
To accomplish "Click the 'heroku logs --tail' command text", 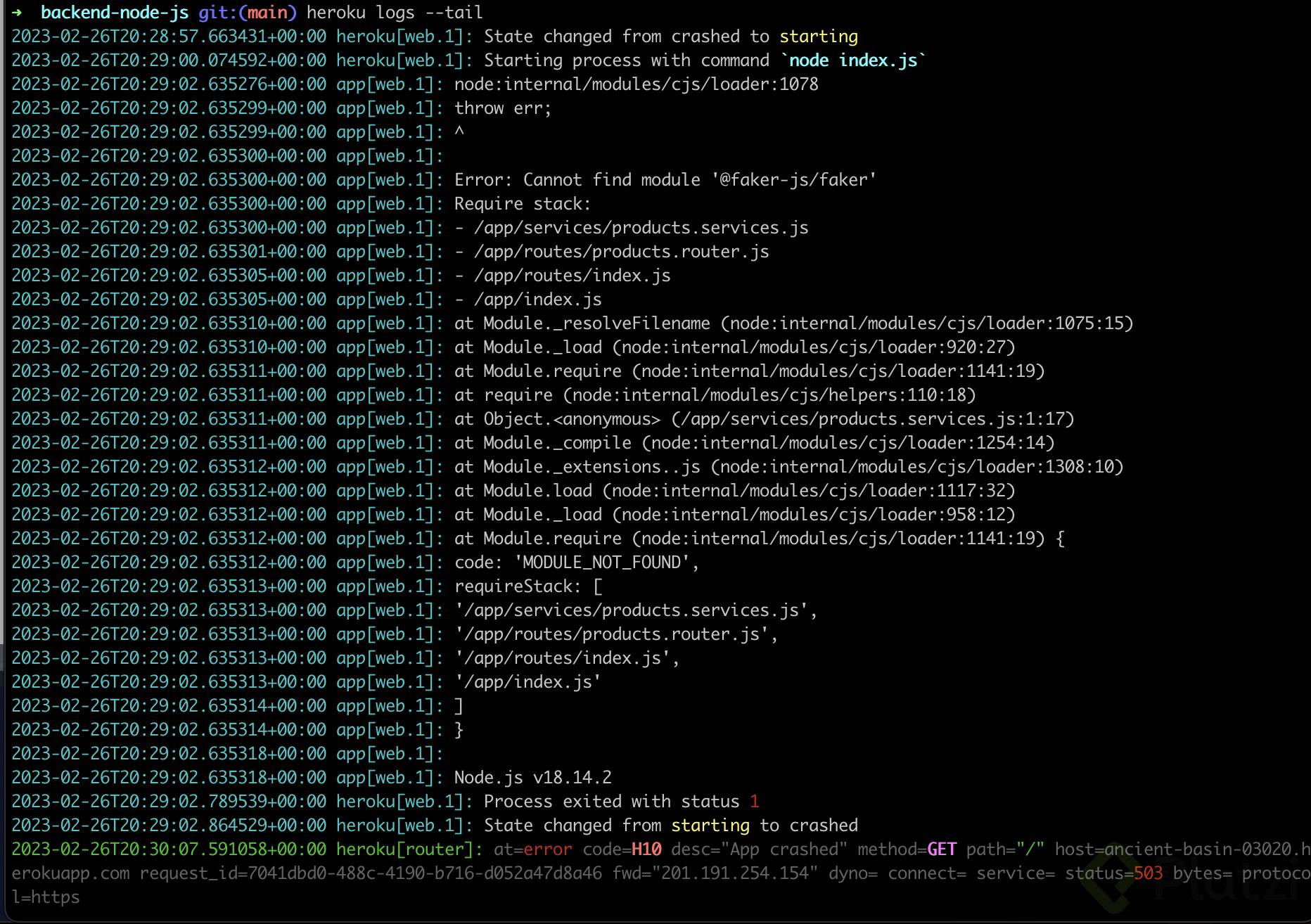I will (x=395, y=13).
